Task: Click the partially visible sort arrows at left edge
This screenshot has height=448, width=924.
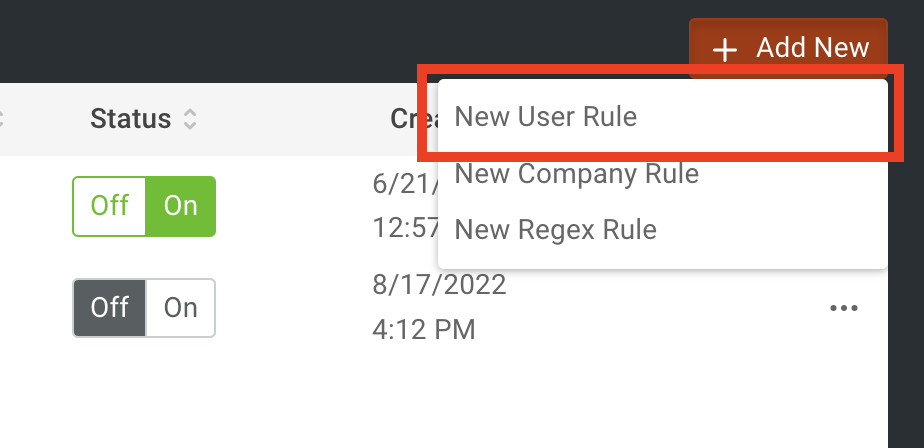Action: (1, 118)
